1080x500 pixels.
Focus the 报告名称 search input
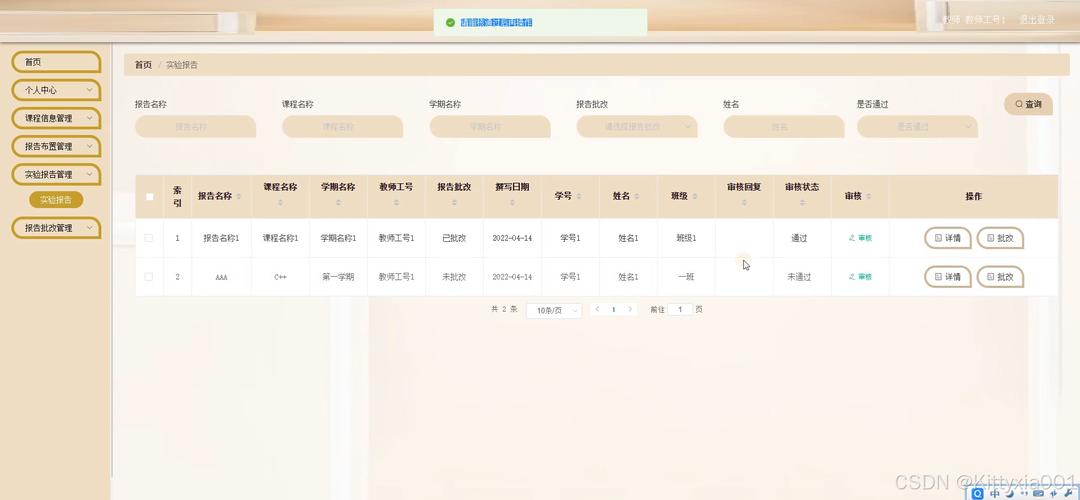(x=195, y=127)
